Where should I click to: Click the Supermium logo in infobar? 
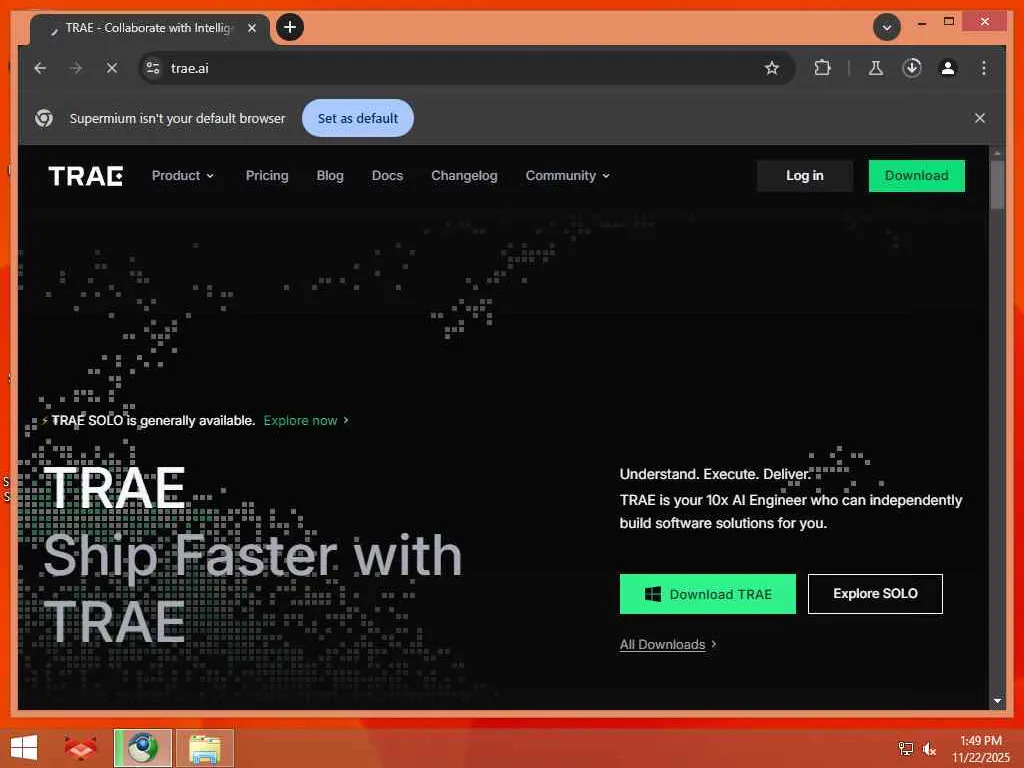44,118
